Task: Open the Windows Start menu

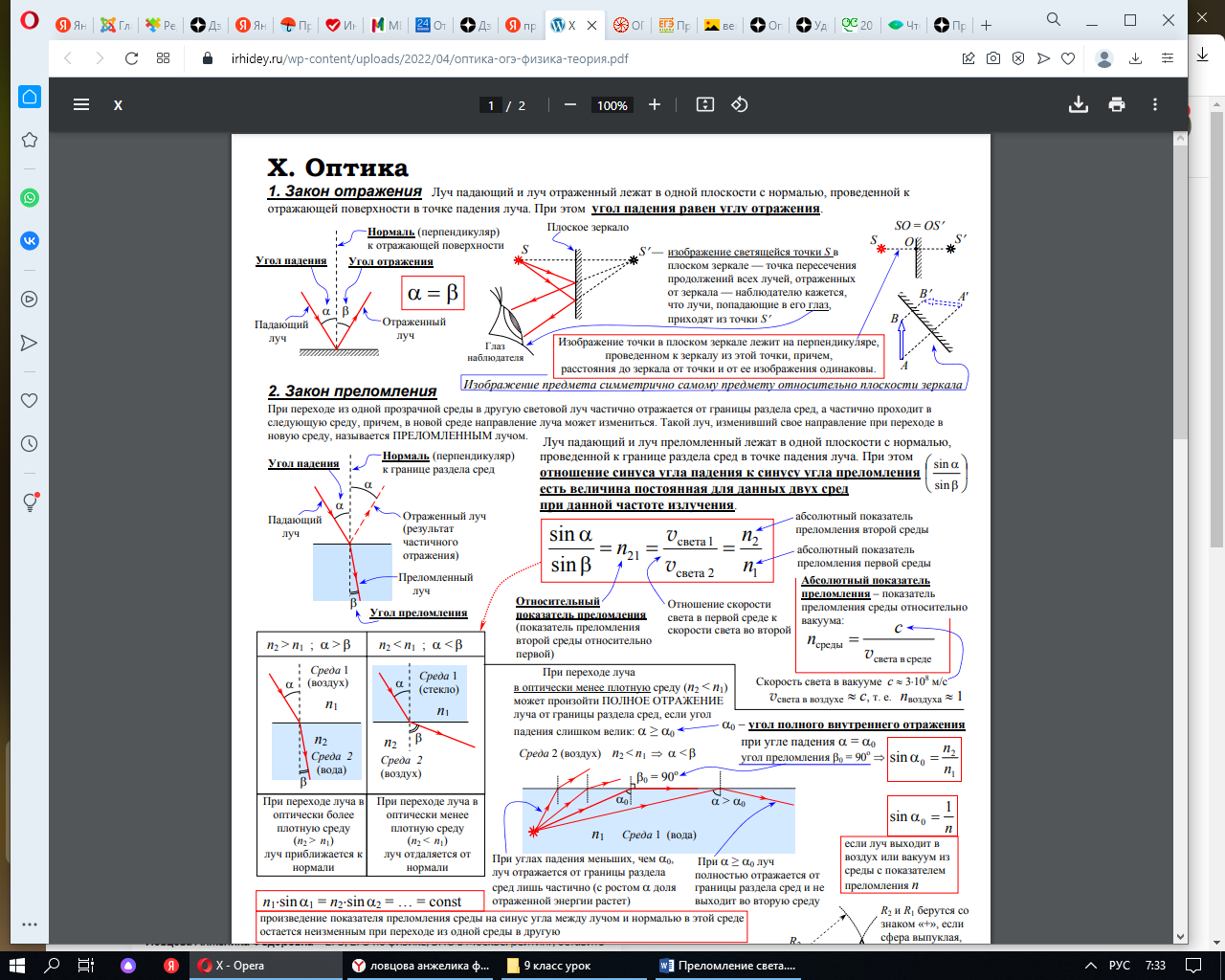Action: click(17, 965)
